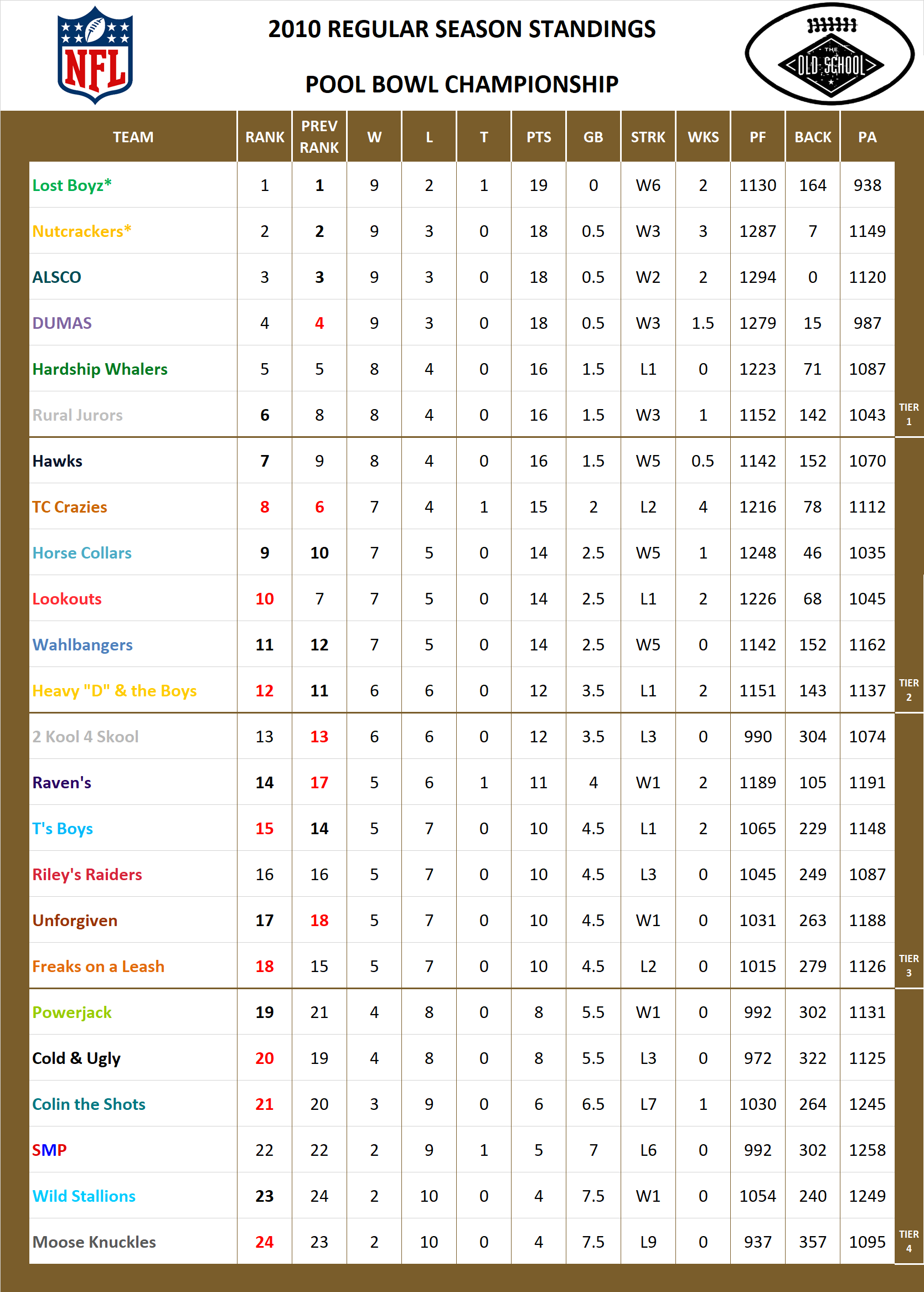Viewport: 924px width, 1292px height.
Task: Select the PA column header
Action: (868, 137)
